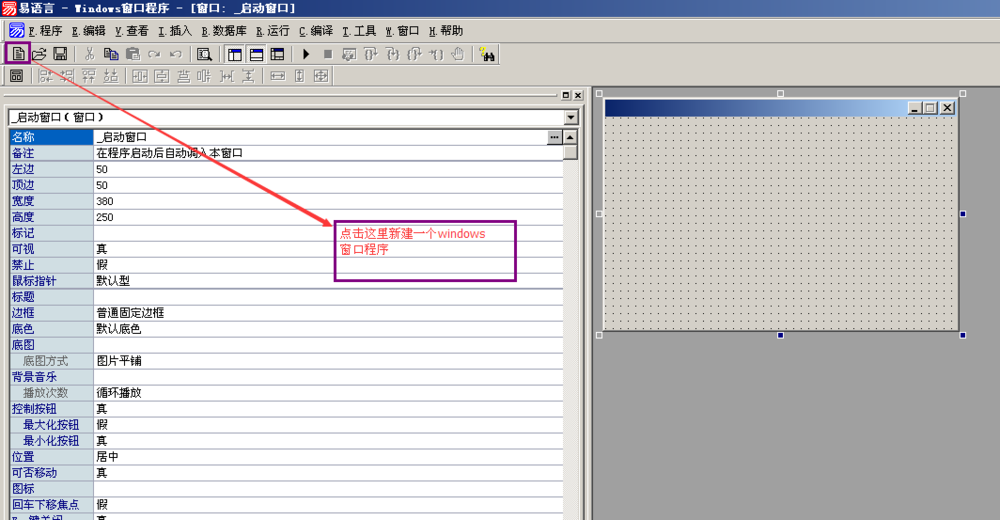Click the Cut scissors icon
This screenshot has width=1000, height=520.
point(89,54)
